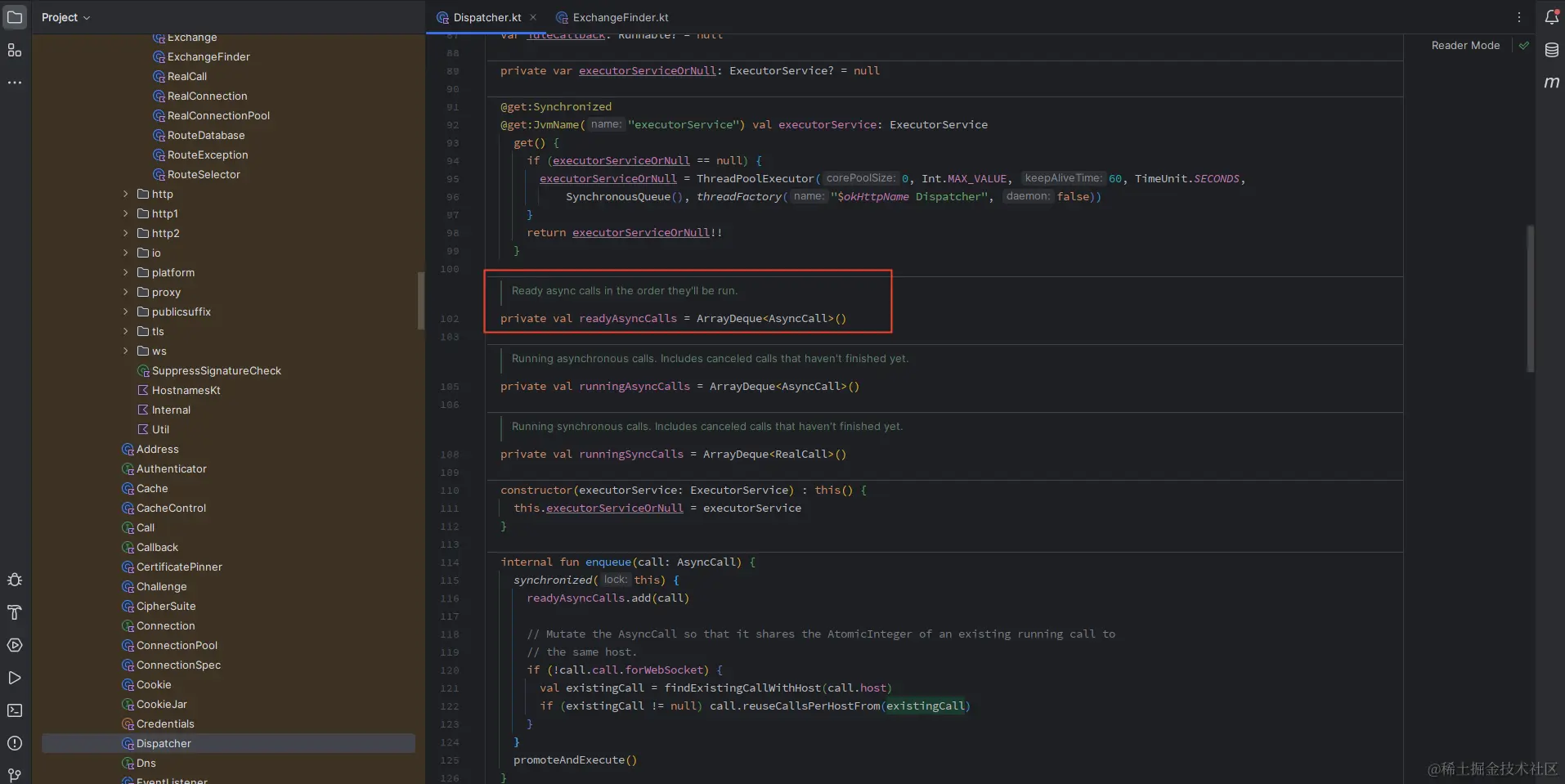
Task: Click the inspections green checkmark
Action: [1524, 46]
